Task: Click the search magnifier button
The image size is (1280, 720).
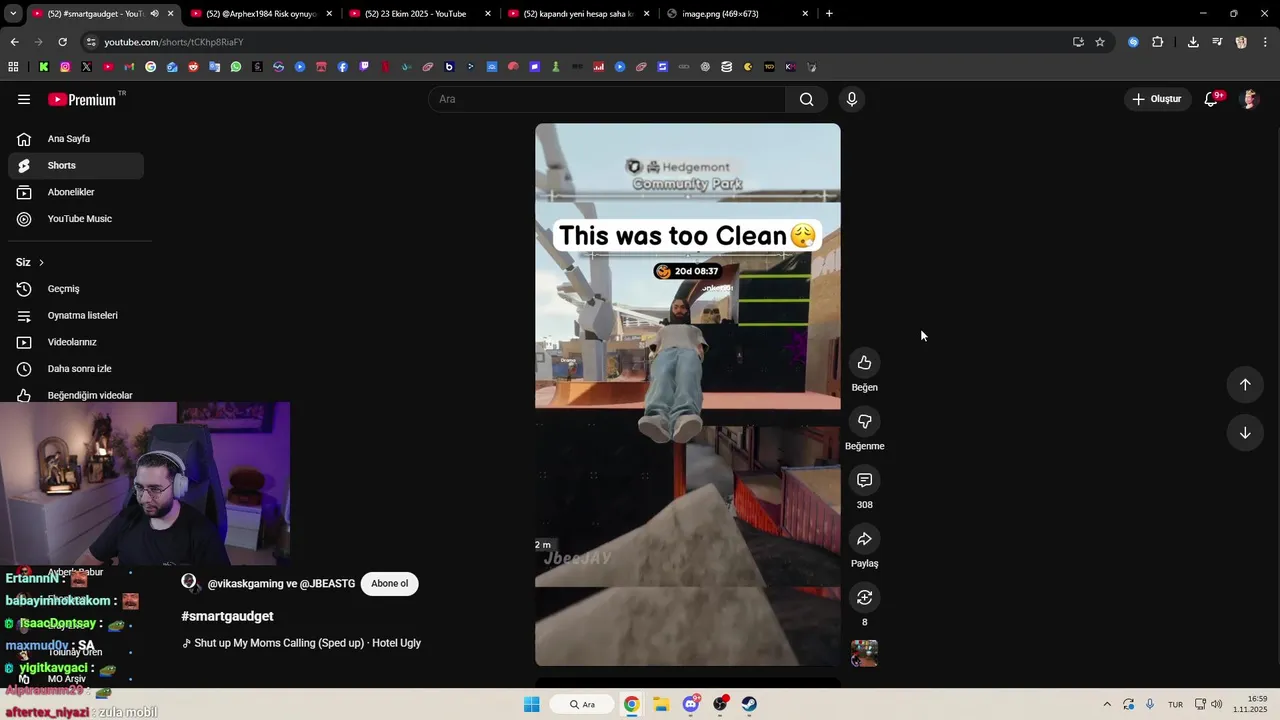Action: coord(806,99)
